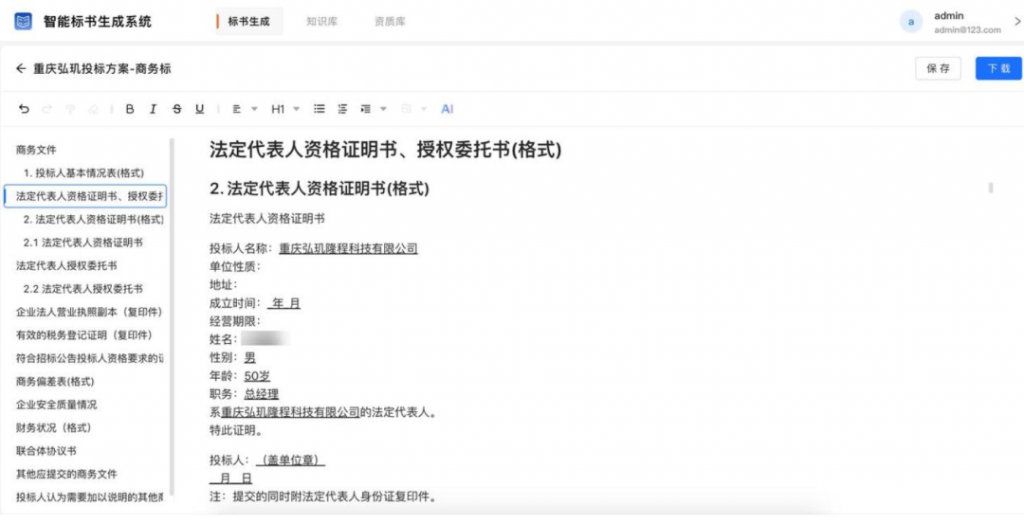Viewport: 1024px width, 523px height.
Task: Go back using the left arrow
Action: [21, 69]
